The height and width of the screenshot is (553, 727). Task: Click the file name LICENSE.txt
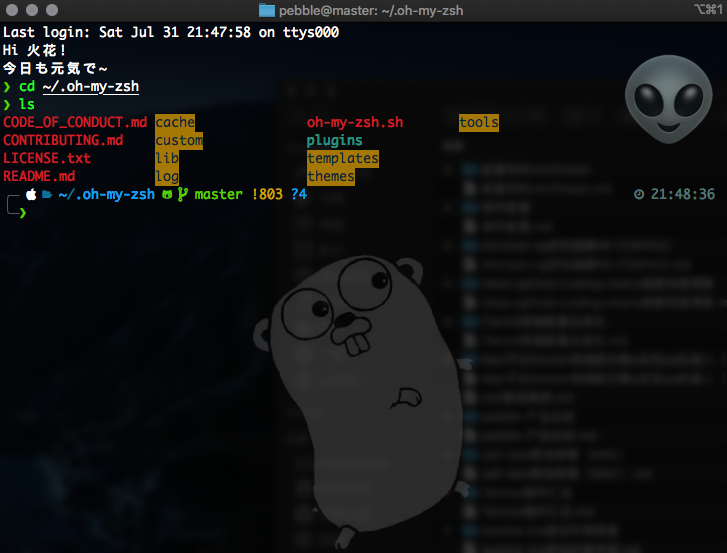pyautogui.click(x=47, y=158)
